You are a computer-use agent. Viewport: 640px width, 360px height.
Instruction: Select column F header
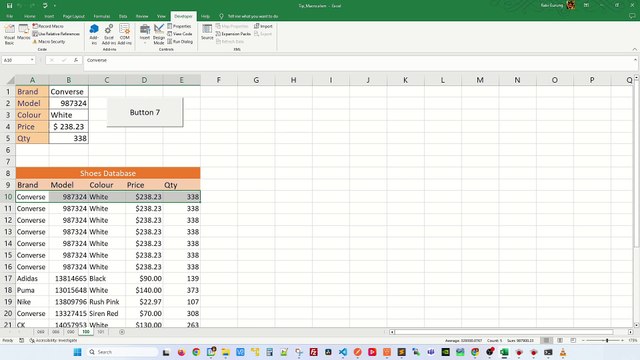219,80
